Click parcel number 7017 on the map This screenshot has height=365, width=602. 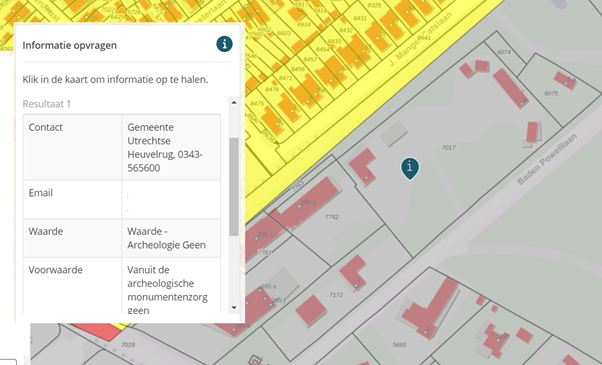[448, 147]
